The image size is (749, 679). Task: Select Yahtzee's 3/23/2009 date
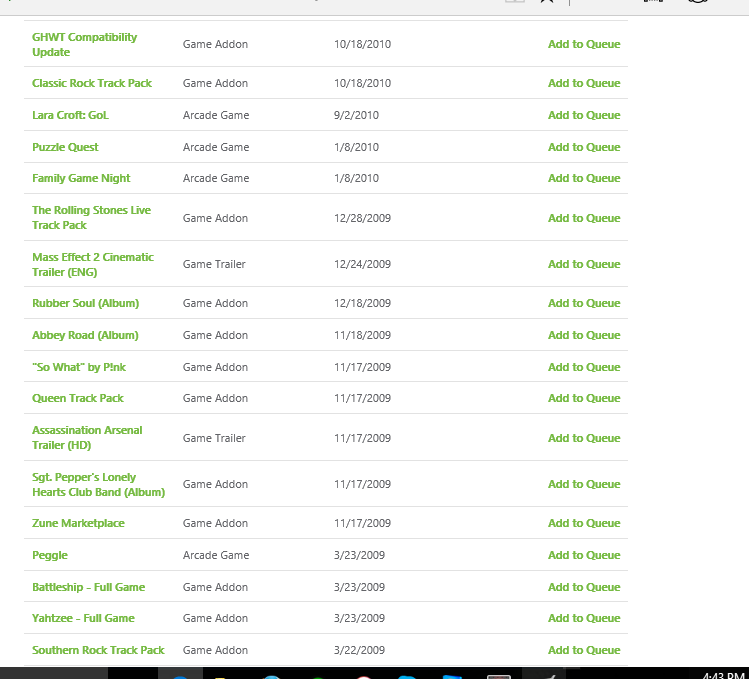(359, 618)
